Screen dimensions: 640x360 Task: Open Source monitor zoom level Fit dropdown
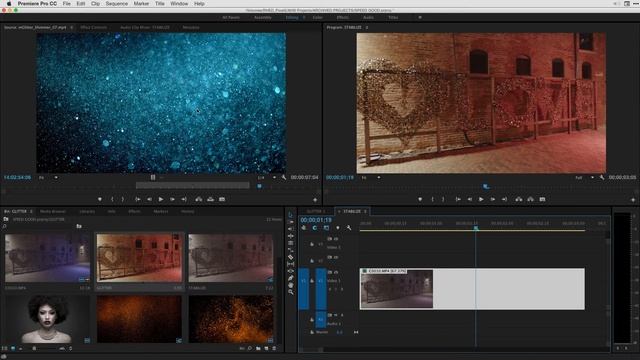pyautogui.click(x=49, y=178)
